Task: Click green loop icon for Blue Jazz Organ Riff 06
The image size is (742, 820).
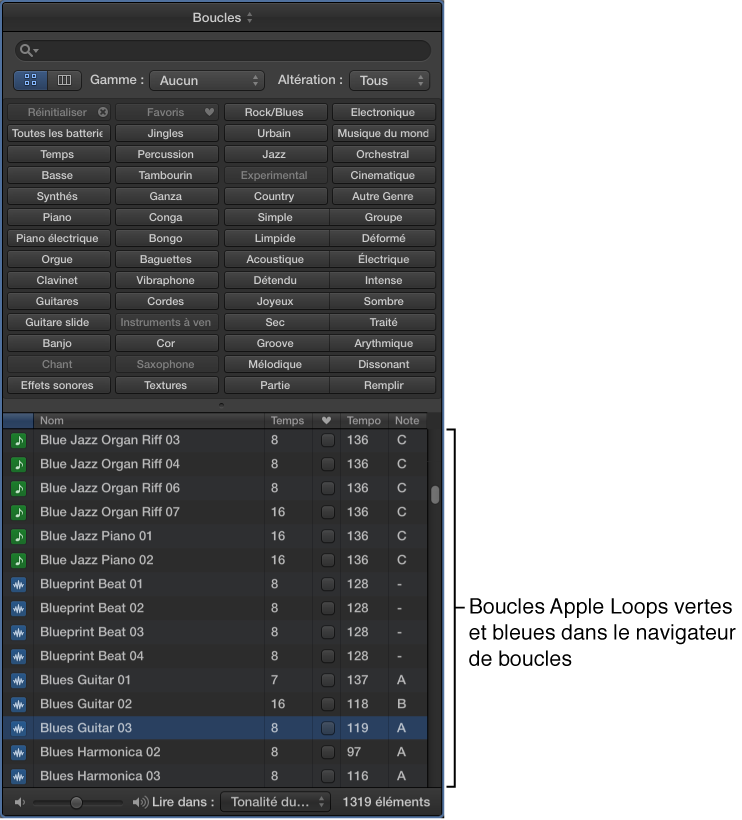Action: (x=19, y=488)
